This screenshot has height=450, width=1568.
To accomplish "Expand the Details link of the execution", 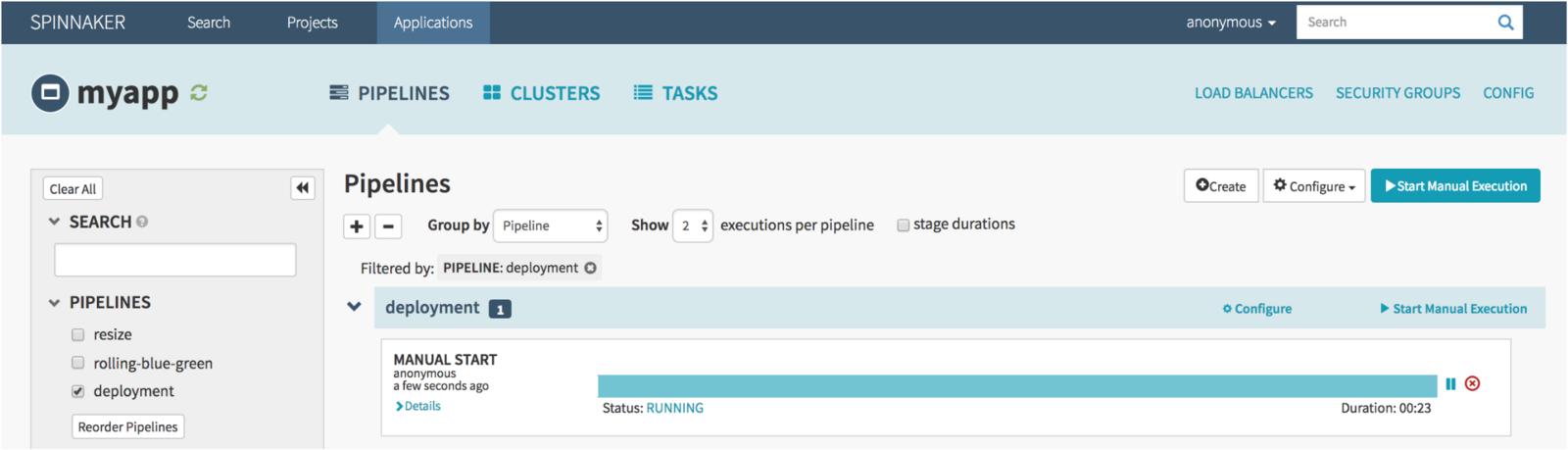I will click(x=418, y=406).
